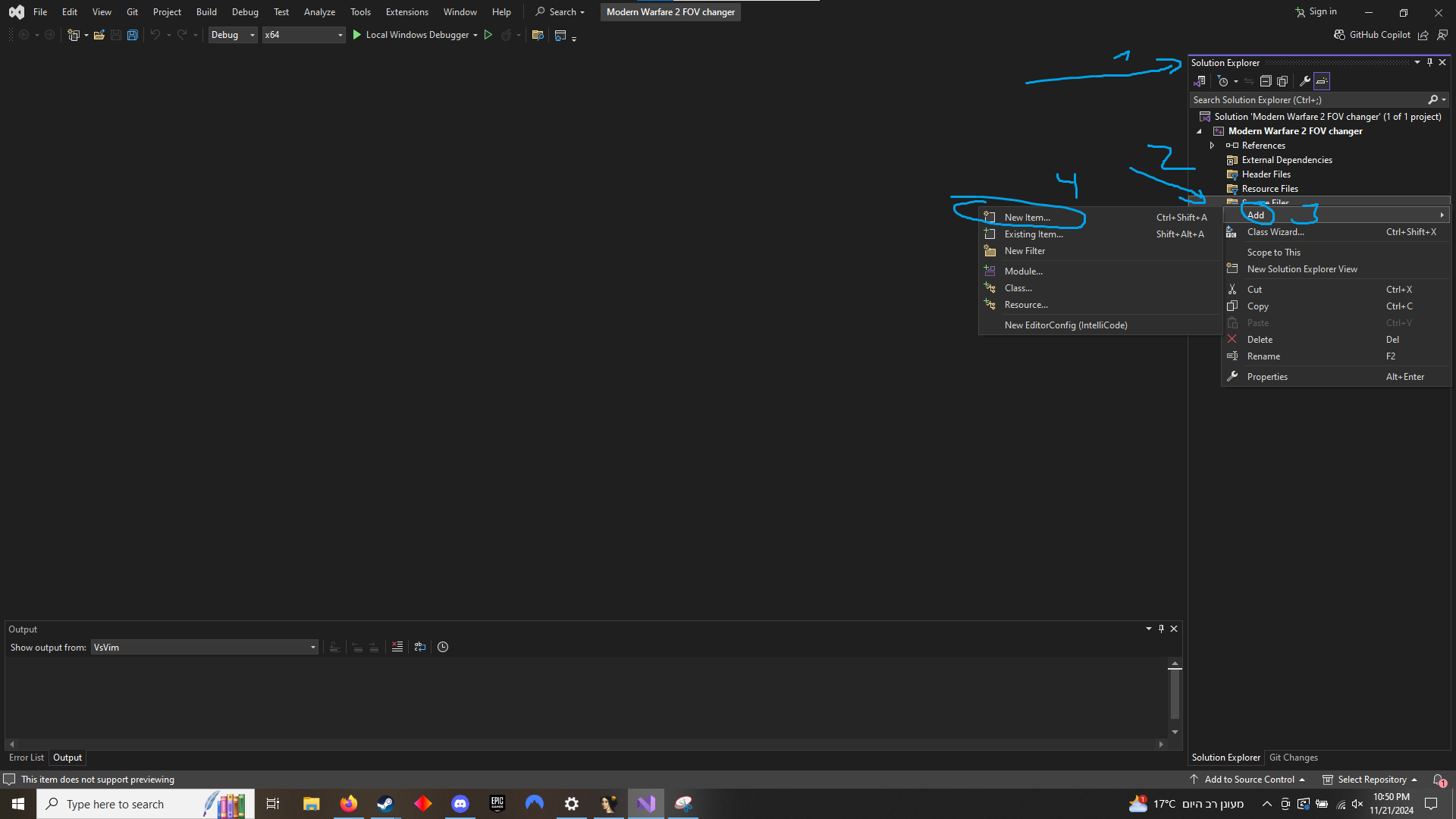Click the Send Feedback icon at top right

pos(1442,35)
